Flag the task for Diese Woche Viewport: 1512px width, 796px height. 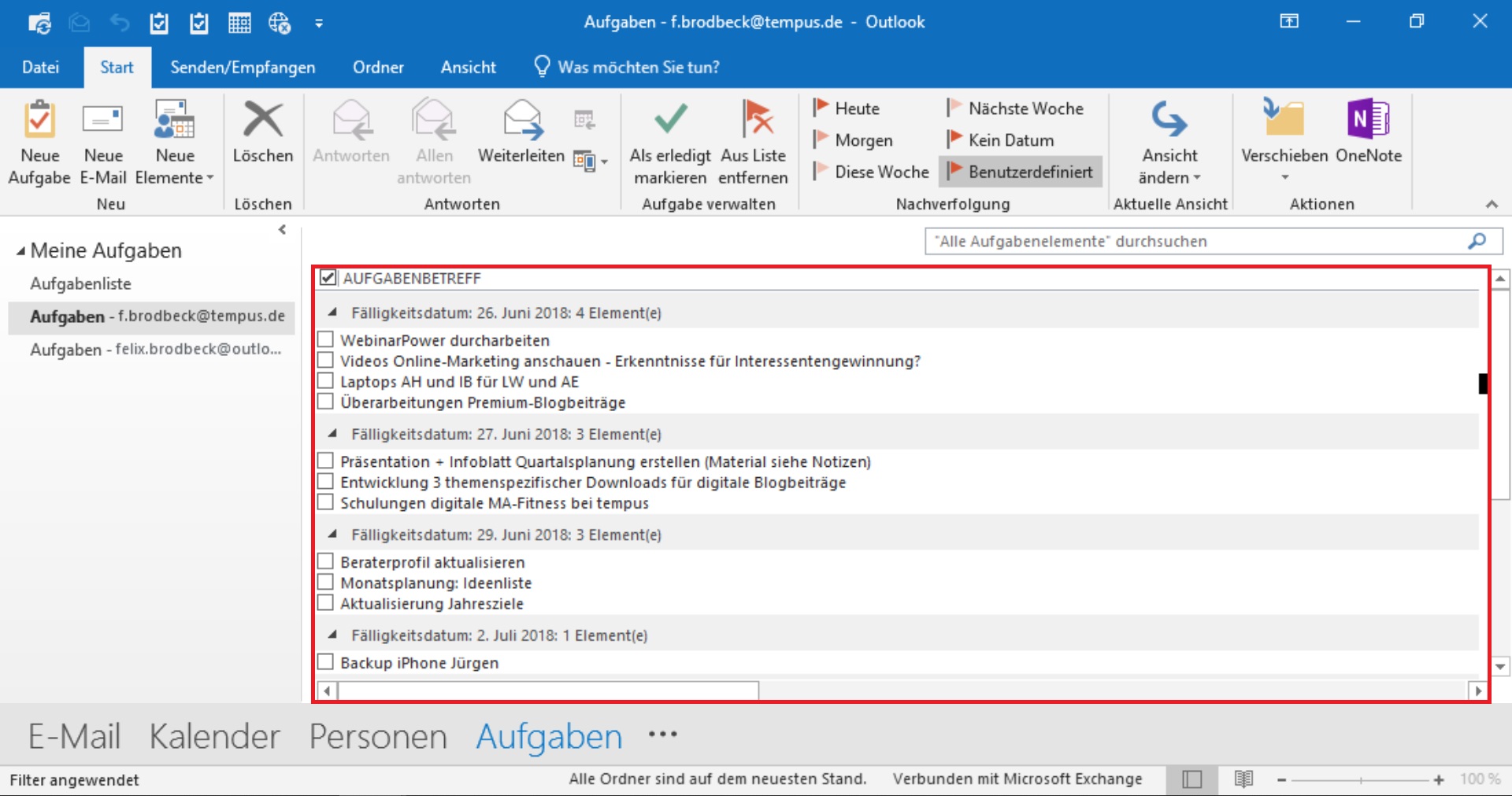pos(871,171)
